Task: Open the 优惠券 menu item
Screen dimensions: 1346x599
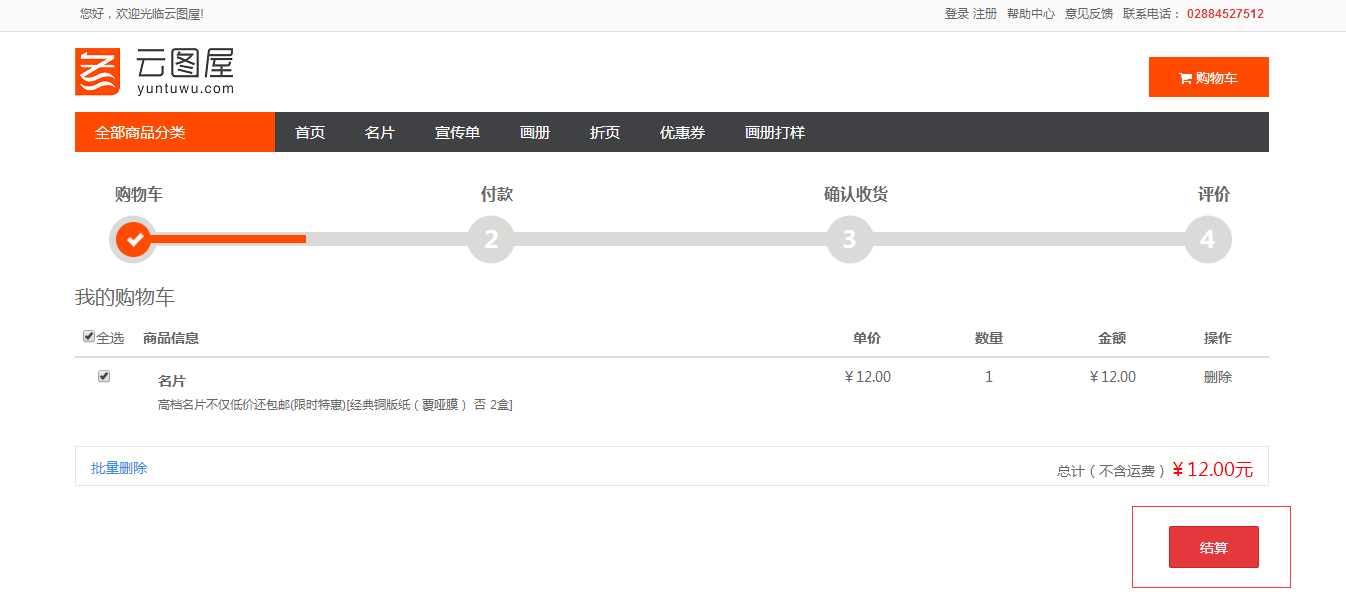Action: tap(682, 132)
